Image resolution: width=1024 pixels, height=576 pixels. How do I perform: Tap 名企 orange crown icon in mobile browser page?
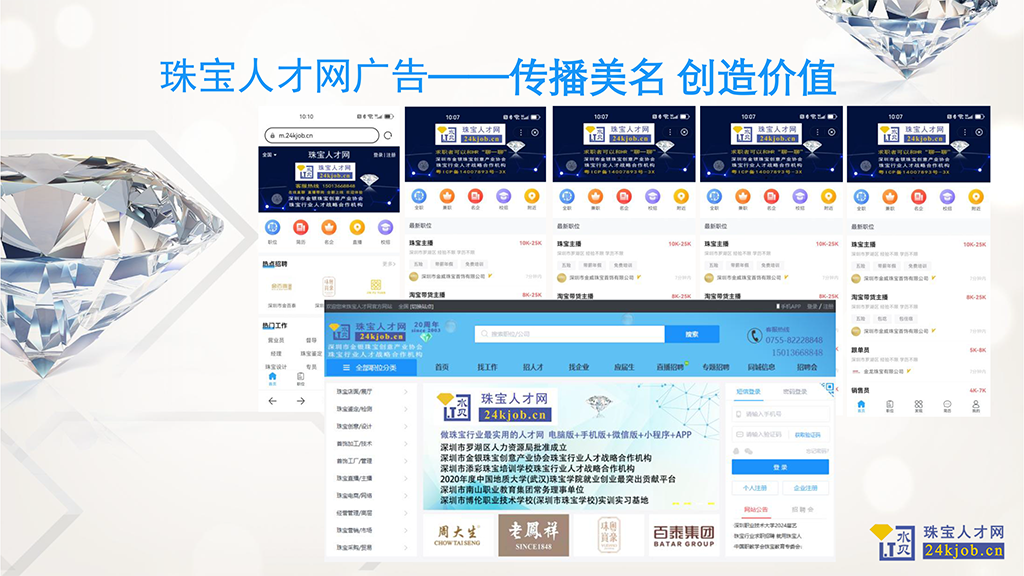point(328,227)
